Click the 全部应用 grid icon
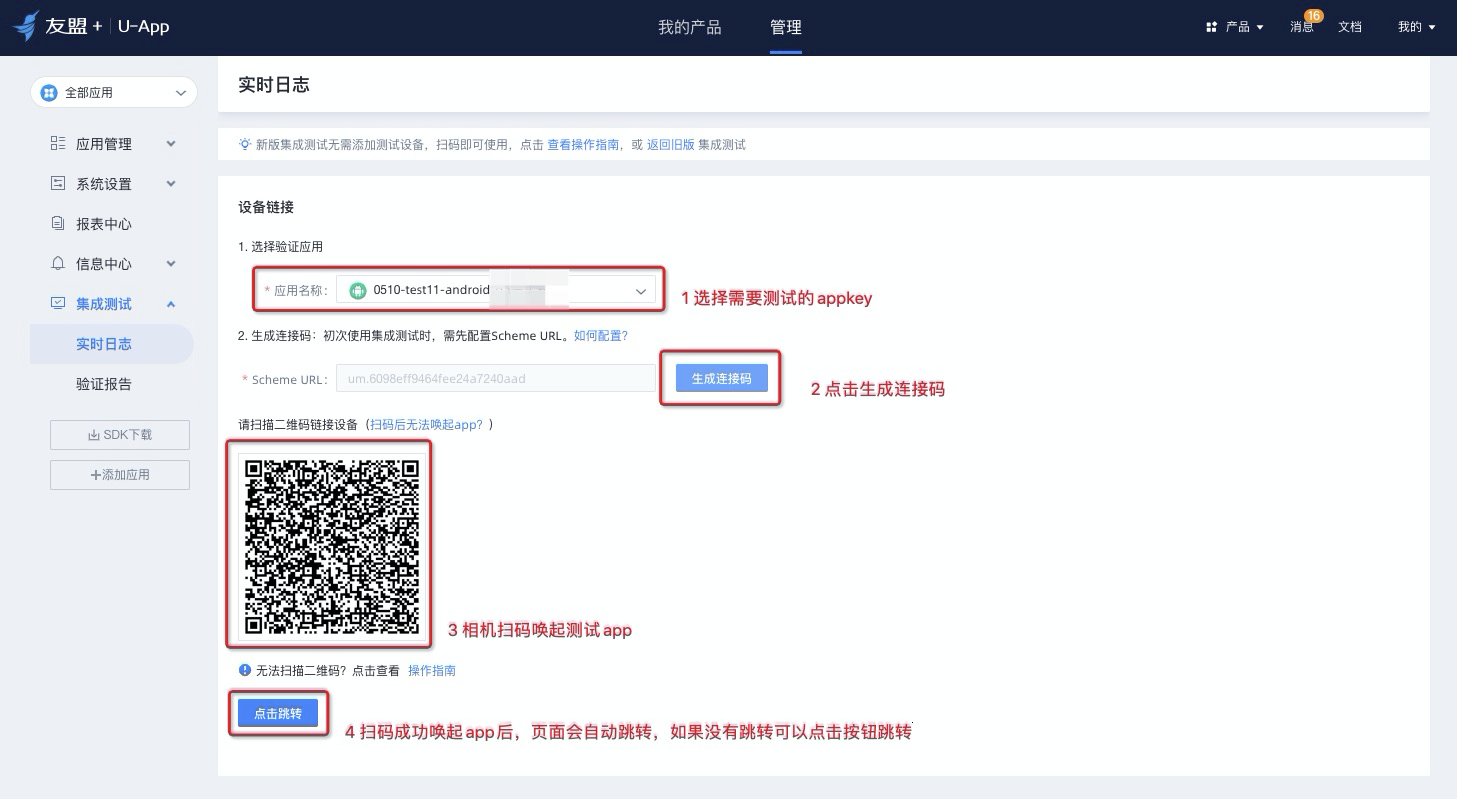Image resolution: width=1457 pixels, height=799 pixels. point(49,93)
